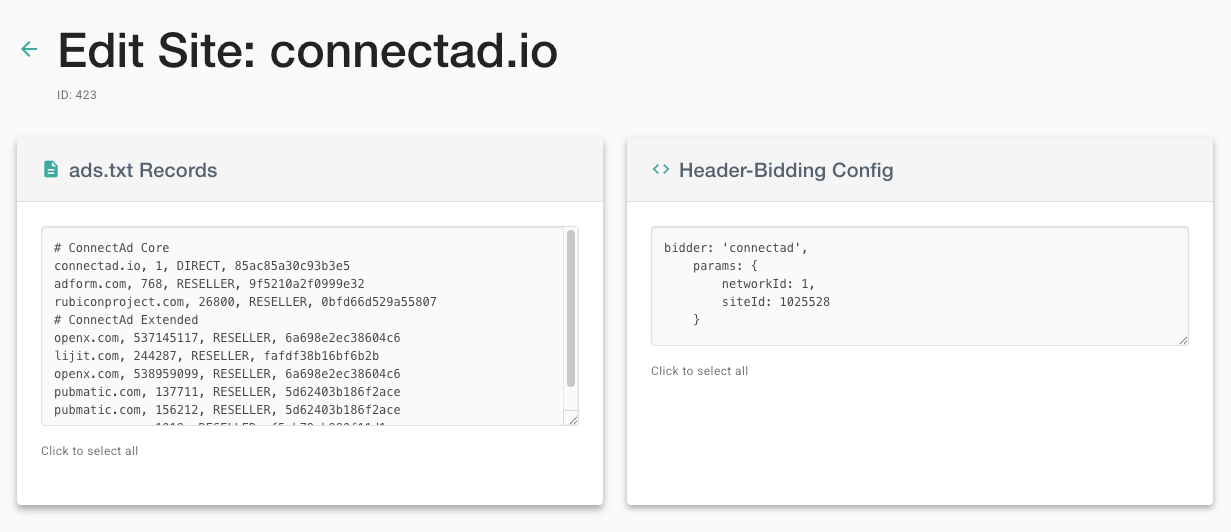Click the Header-Bidding Config code brackets icon
1231x532 pixels.
point(661,170)
